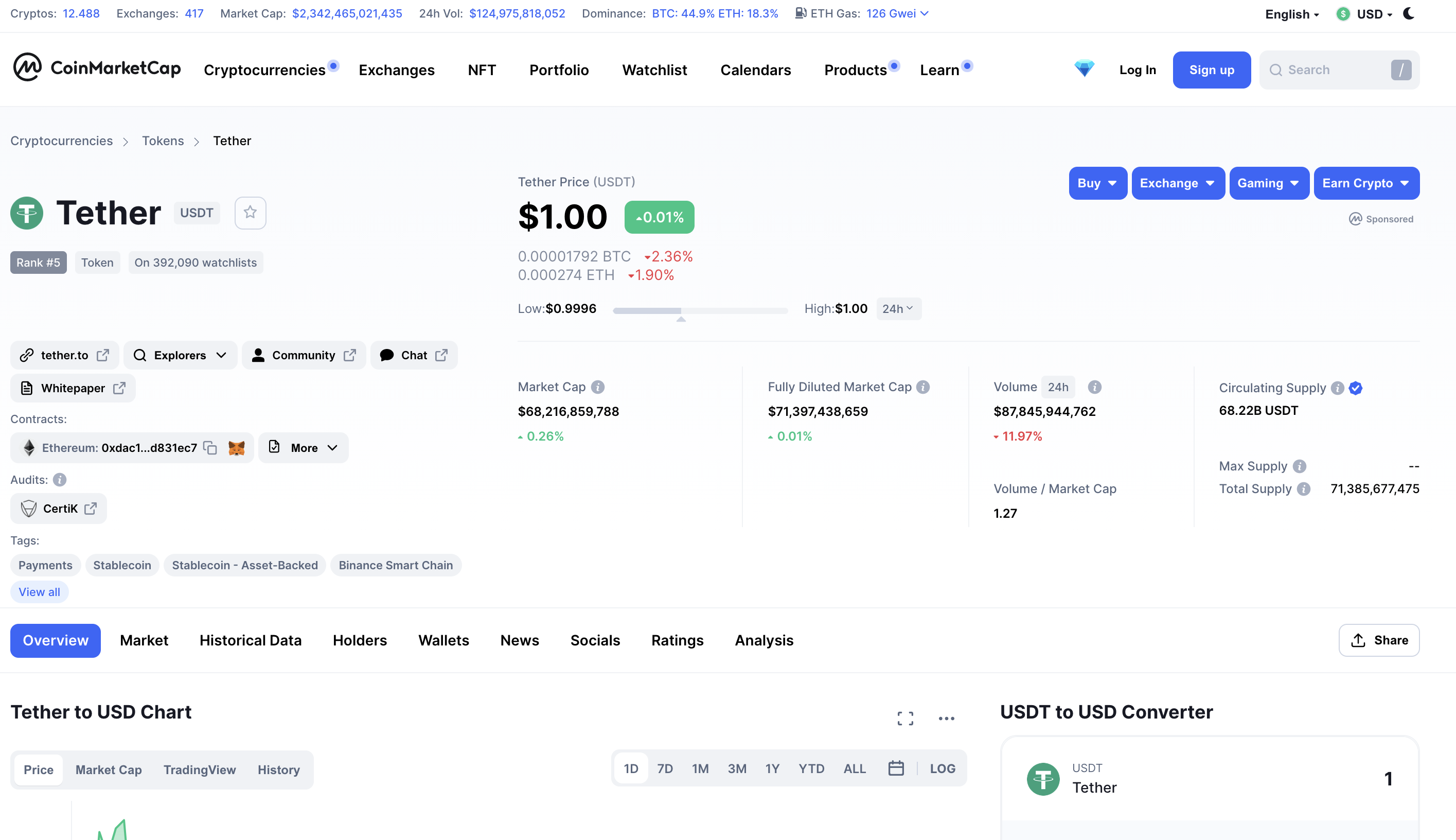Toggle dark mode with the moon icon

coord(1409,13)
